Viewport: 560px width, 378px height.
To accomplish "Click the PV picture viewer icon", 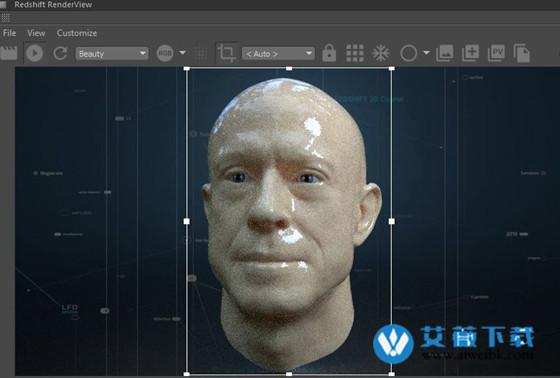I will [x=496, y=53].
